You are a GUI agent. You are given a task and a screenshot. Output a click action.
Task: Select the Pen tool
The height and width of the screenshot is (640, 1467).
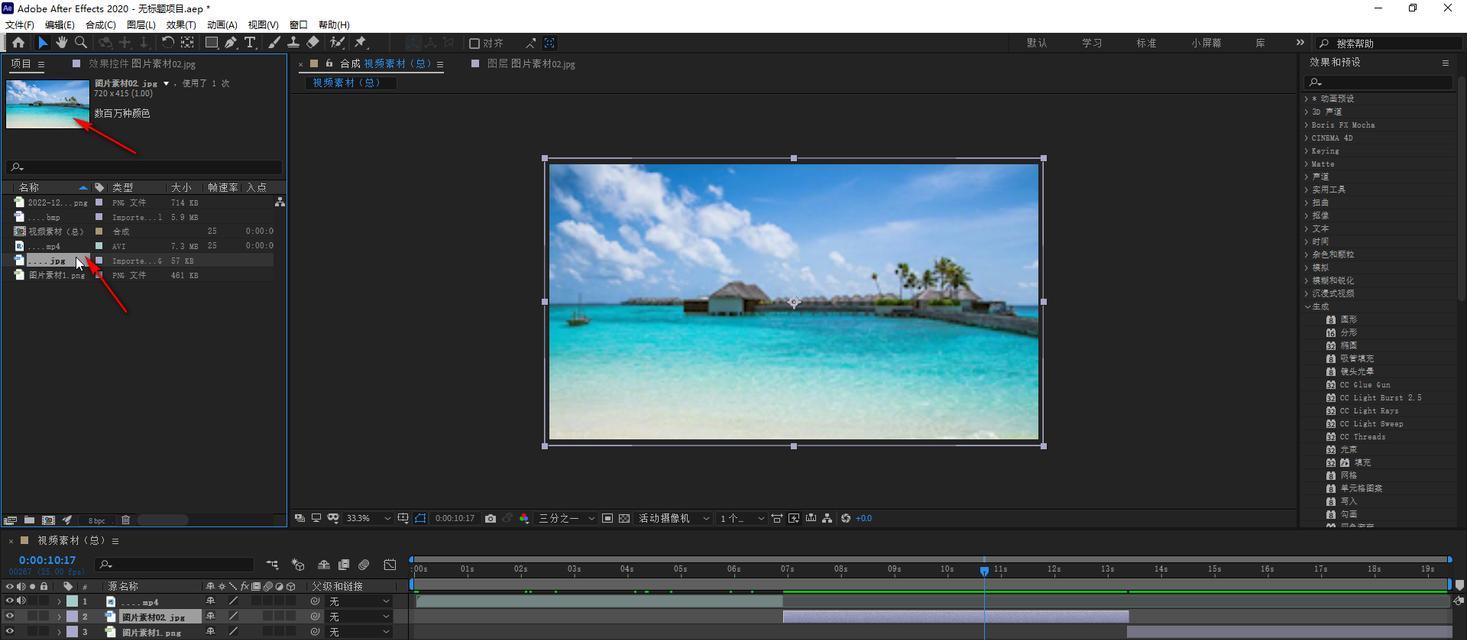(231, 43)
